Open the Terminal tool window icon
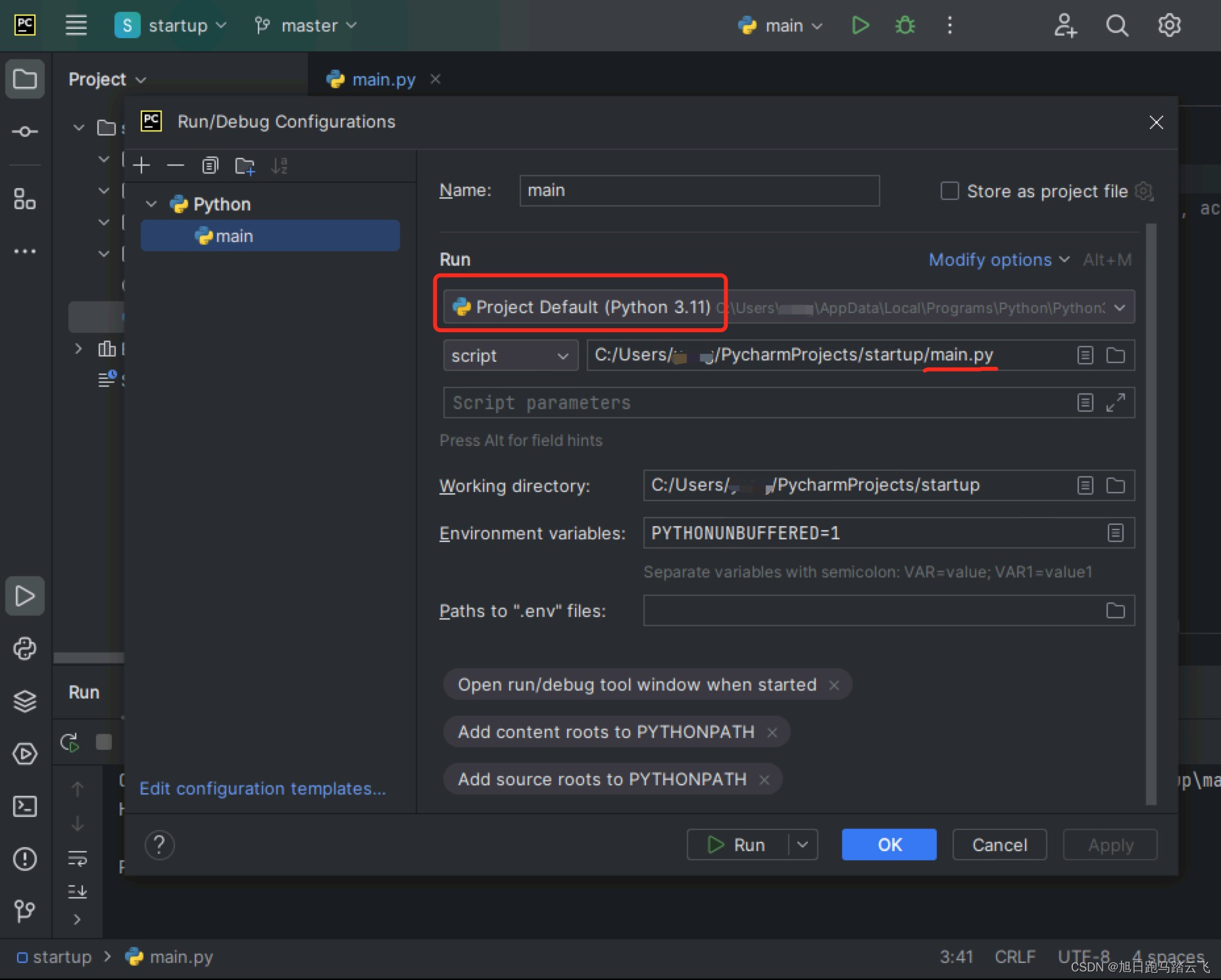 (25, 806)
